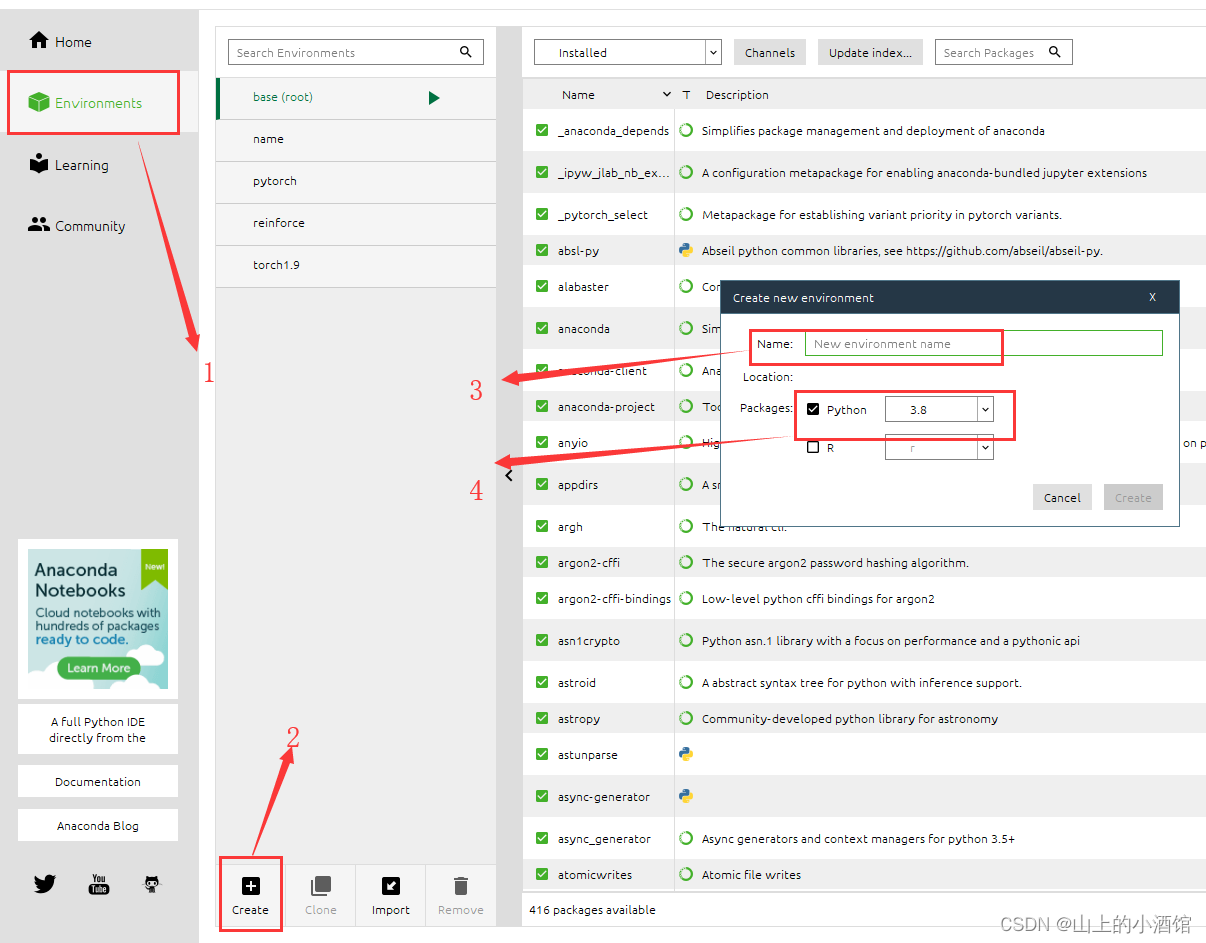Click the Channels button
1206x943 pixels.
(770, 52)
